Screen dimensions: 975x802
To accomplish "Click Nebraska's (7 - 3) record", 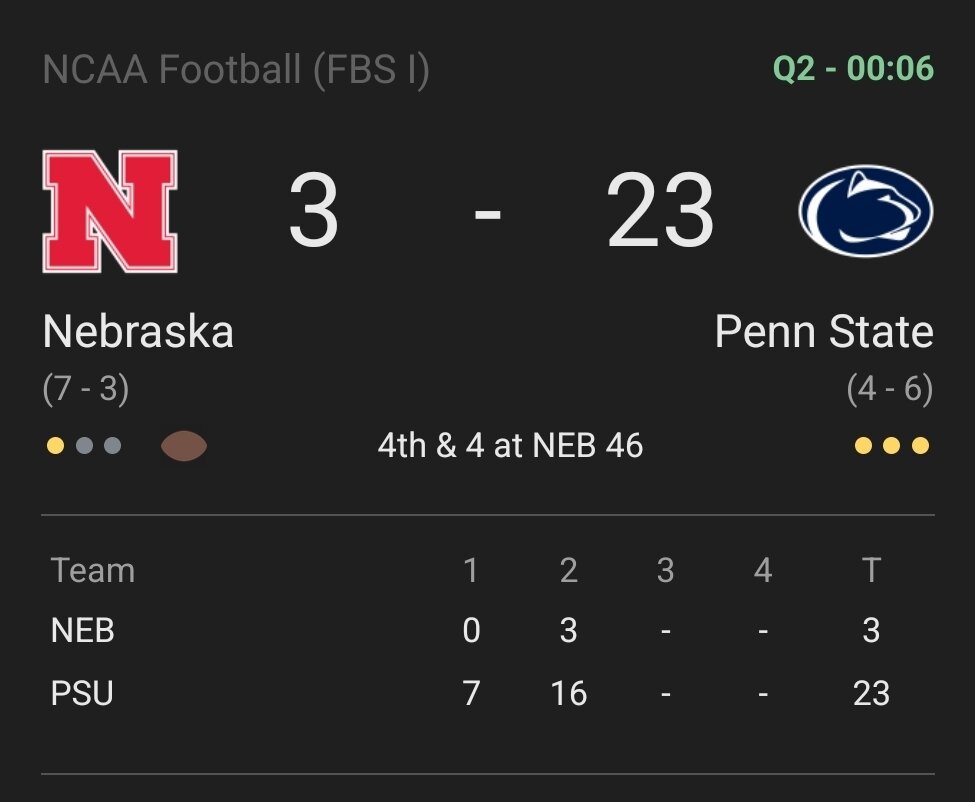I will pos(86,389).
